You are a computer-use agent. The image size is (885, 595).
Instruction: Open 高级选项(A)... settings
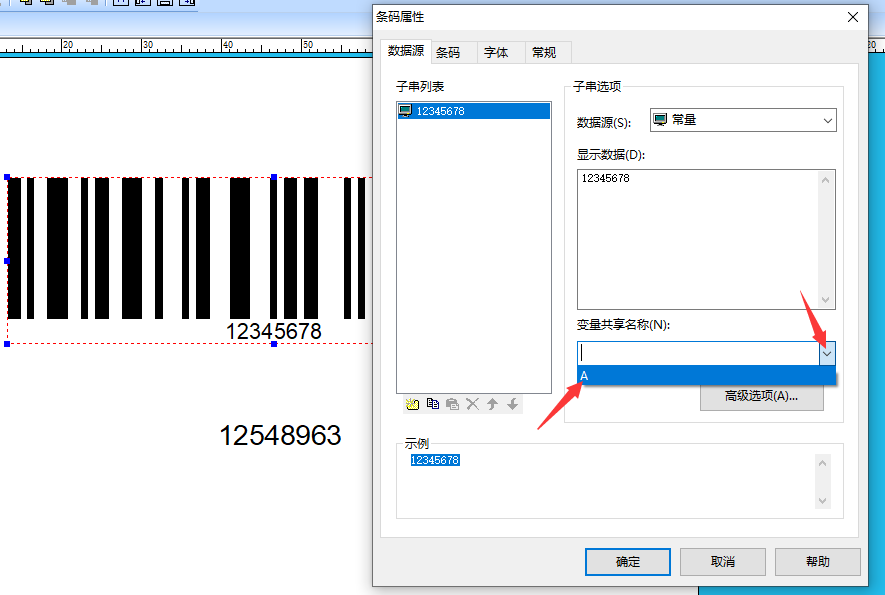coord(761,396)
